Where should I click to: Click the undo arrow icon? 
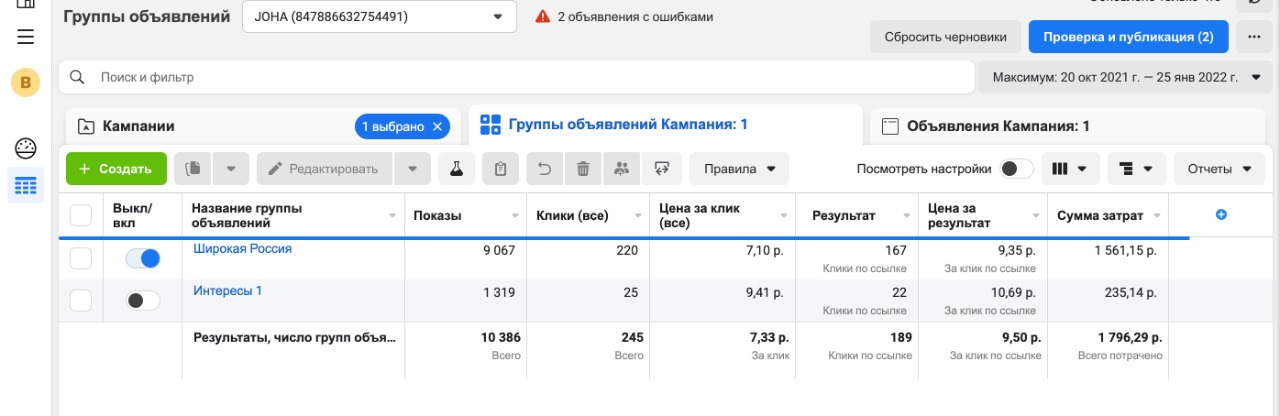coord(544,169)
